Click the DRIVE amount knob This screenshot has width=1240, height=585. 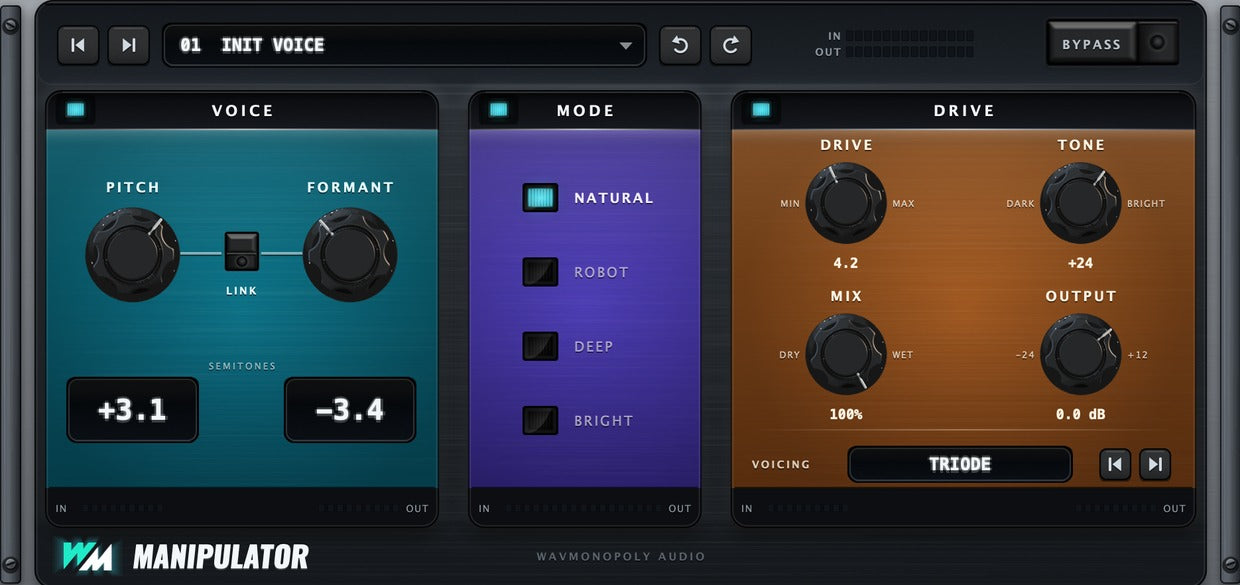click(x=846, y=203)
